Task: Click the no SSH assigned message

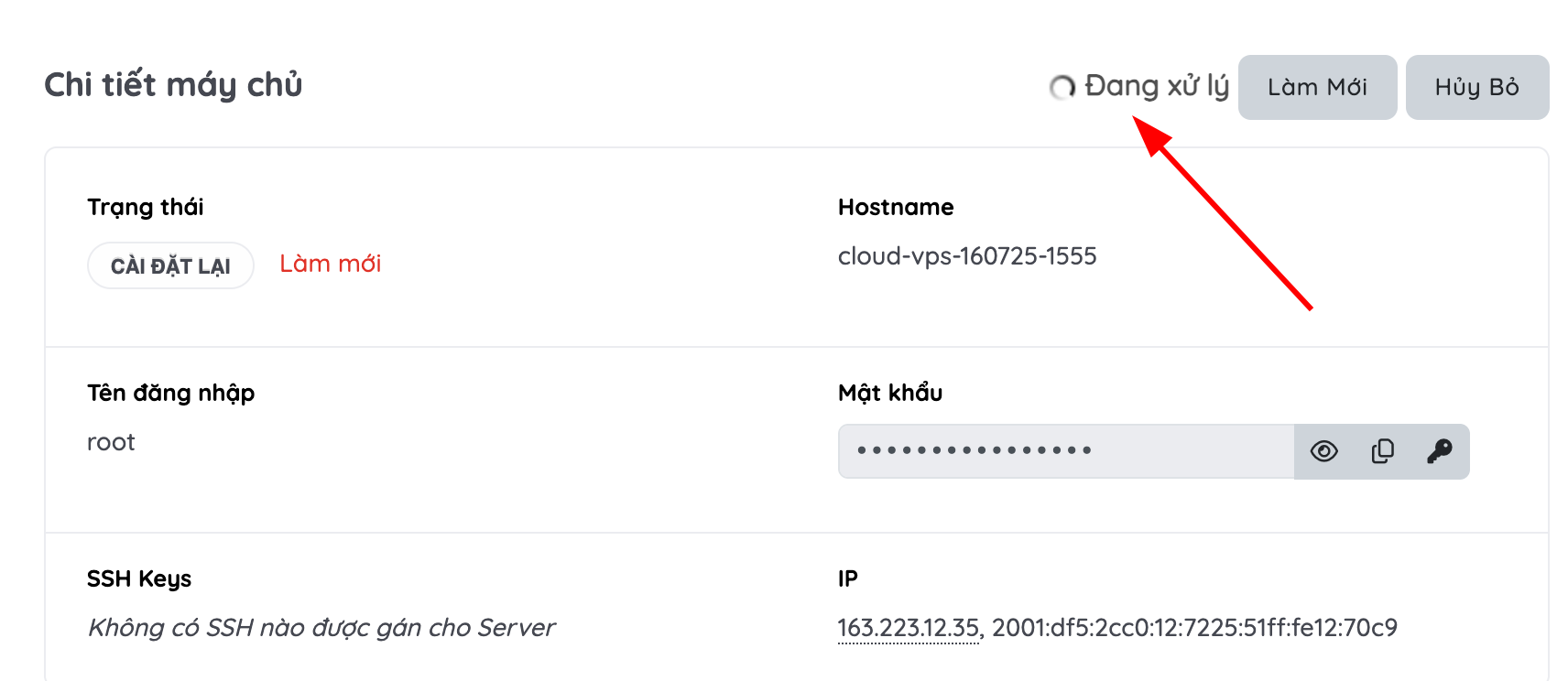Action: (x=321, y=628)
